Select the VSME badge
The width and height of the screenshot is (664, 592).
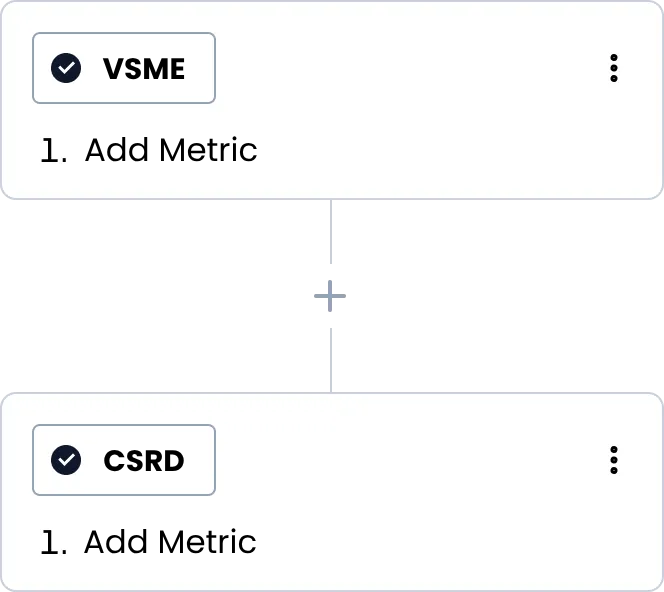pos(124,68)
